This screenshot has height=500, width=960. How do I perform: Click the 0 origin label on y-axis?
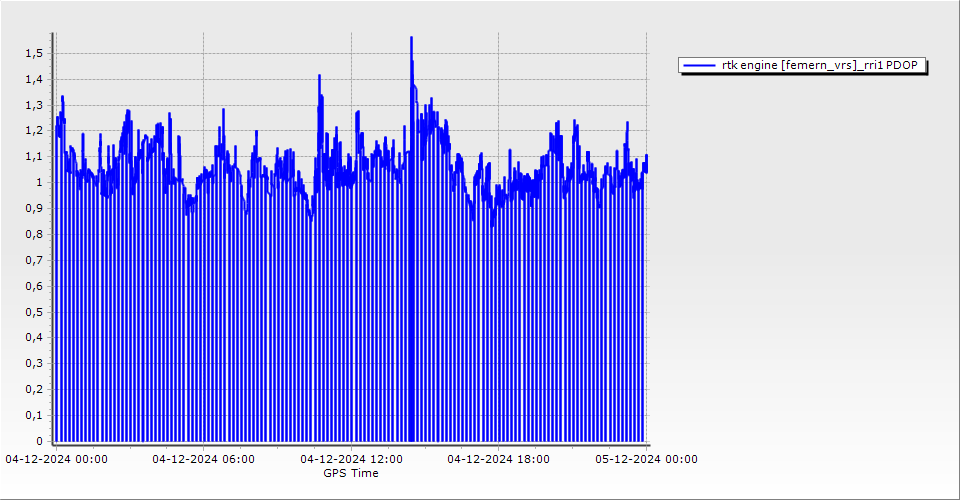tap(43, 441)
